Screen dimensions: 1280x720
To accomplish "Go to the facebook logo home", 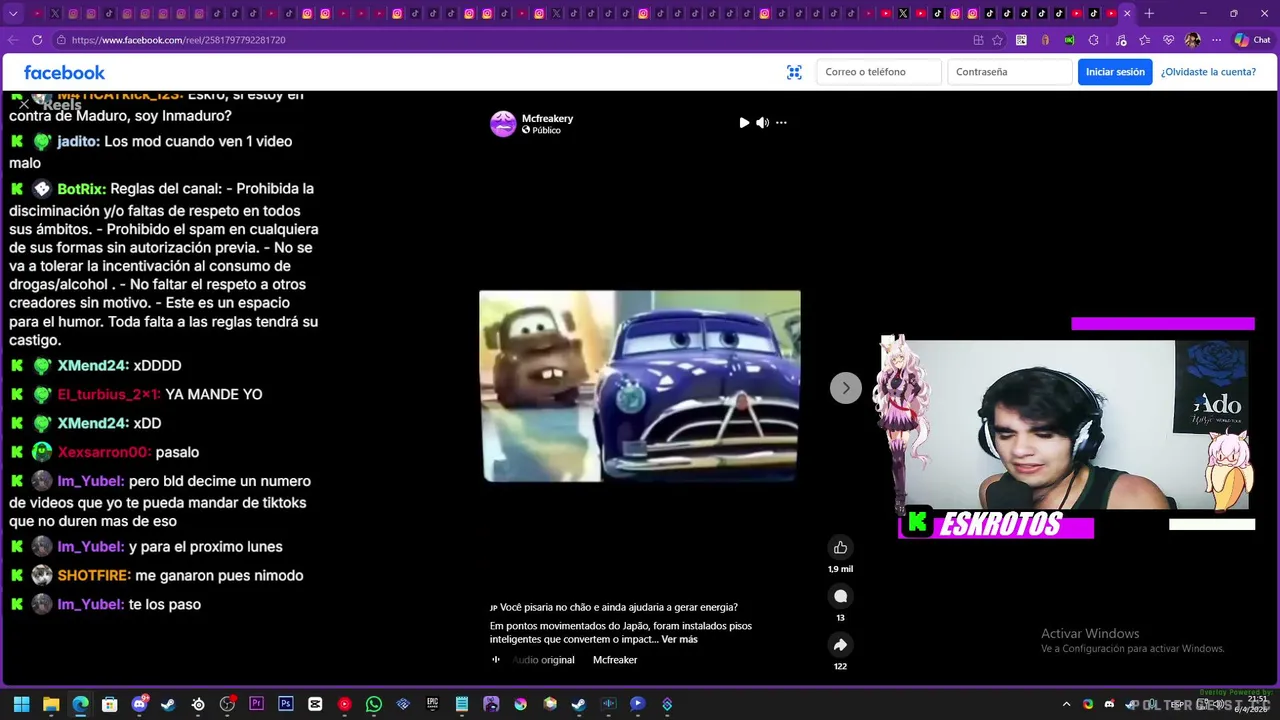I will [64, 72].
